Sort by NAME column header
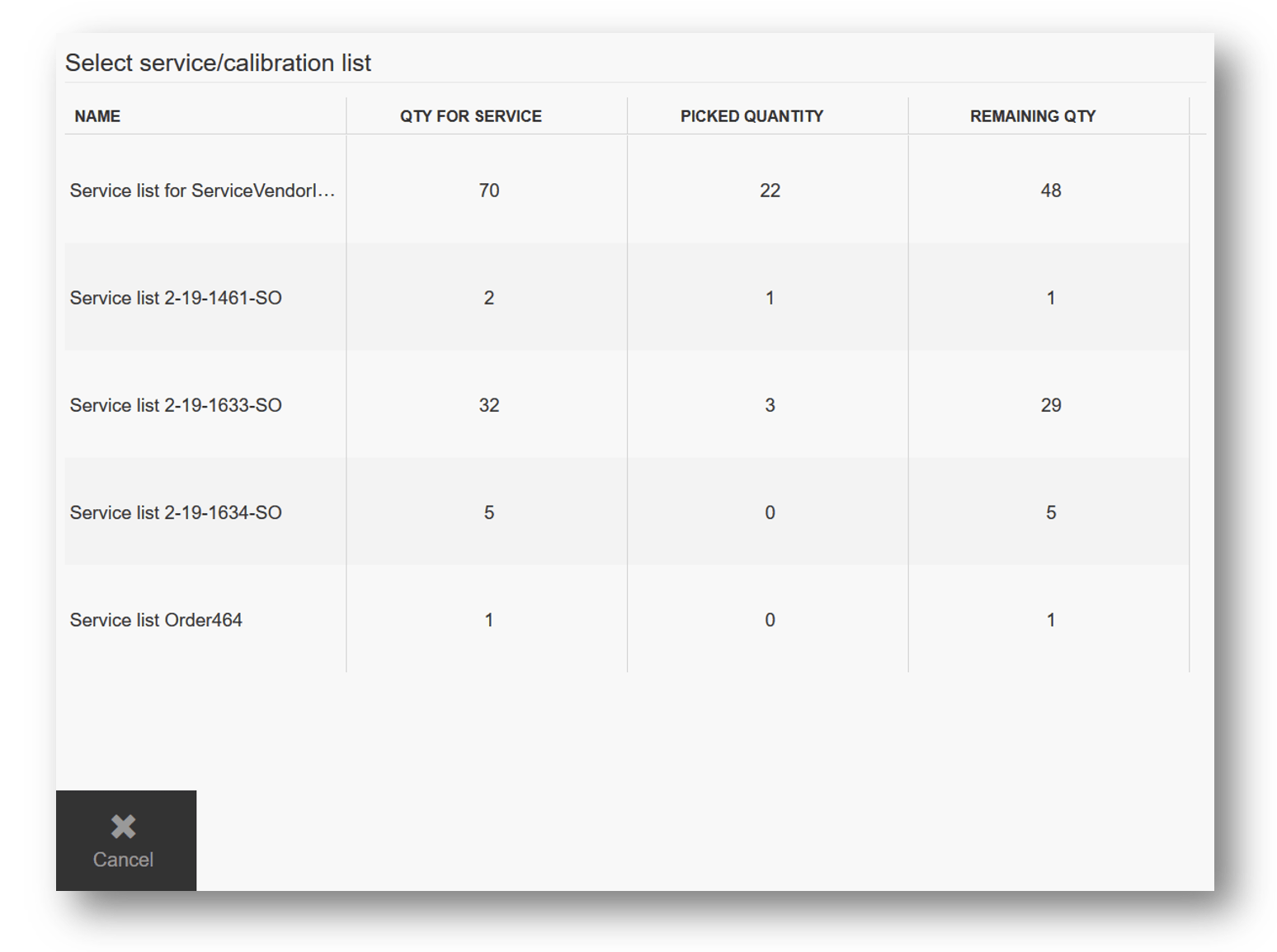 point(97,116)
